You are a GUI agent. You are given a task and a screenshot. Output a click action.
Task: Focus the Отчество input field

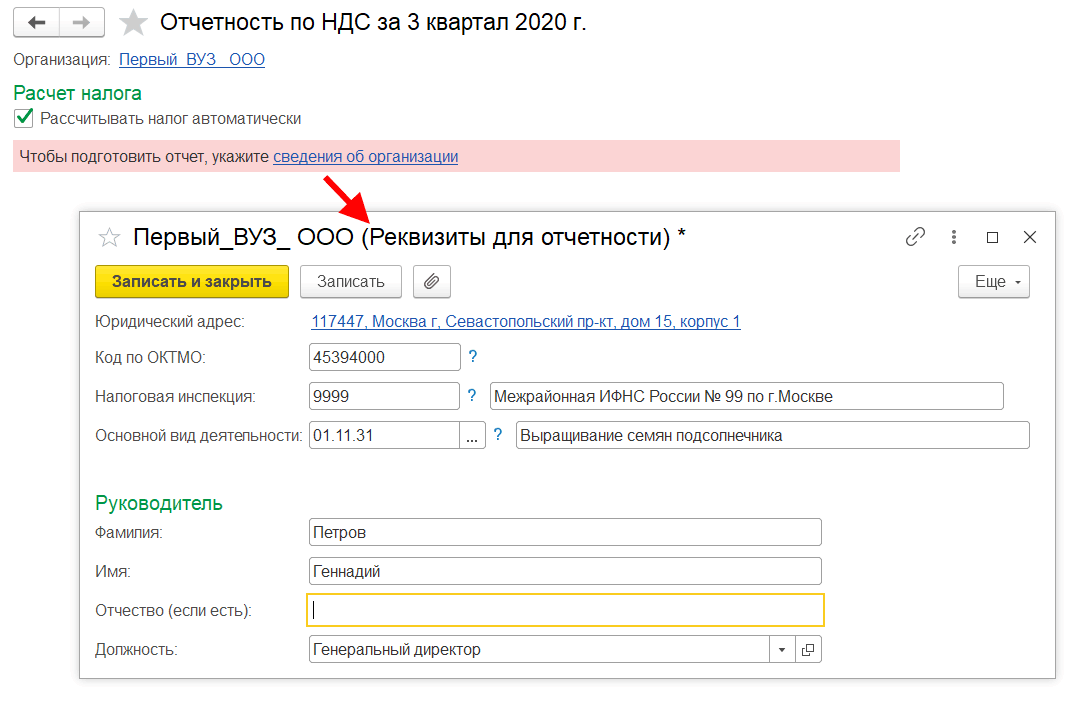565,609
